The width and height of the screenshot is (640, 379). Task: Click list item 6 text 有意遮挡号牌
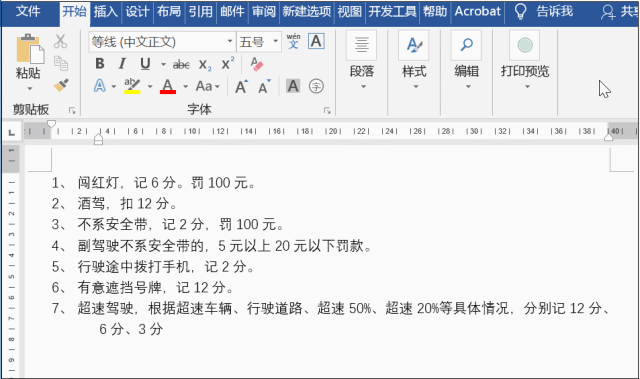120,288
